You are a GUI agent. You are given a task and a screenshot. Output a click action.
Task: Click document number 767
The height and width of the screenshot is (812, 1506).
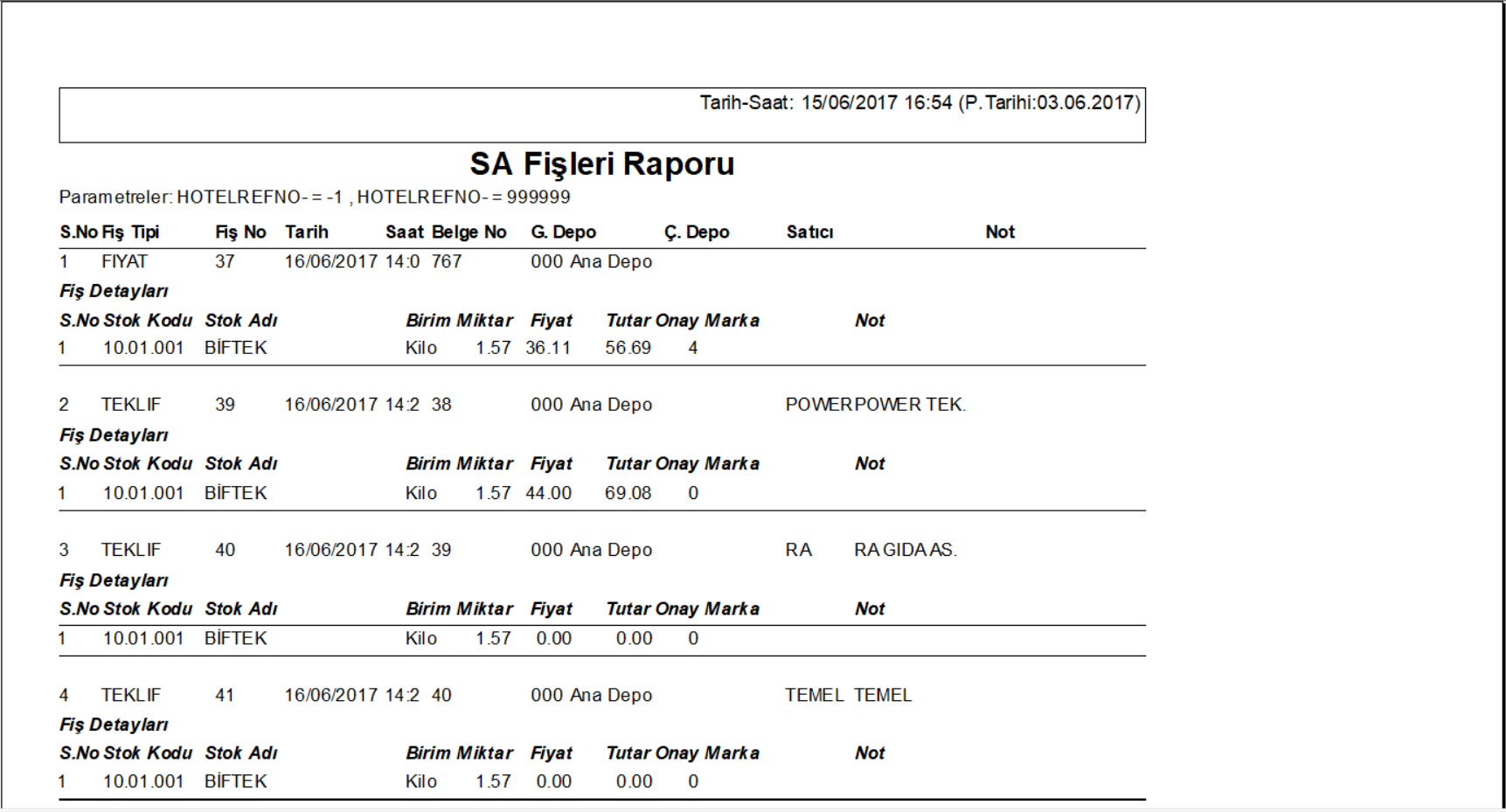coord(447,261)
